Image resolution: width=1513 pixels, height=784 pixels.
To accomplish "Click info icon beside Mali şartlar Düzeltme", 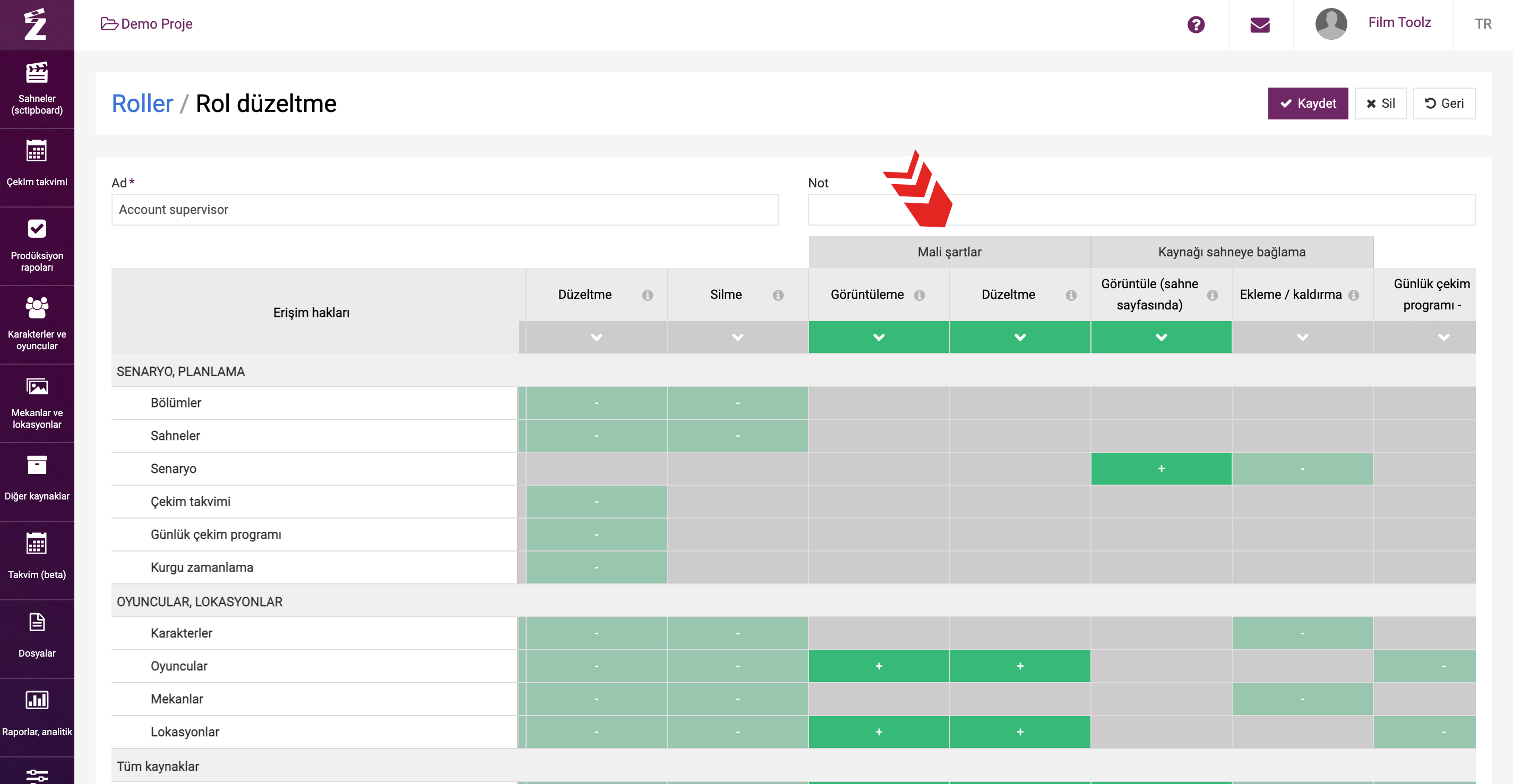I will 1071,295.
